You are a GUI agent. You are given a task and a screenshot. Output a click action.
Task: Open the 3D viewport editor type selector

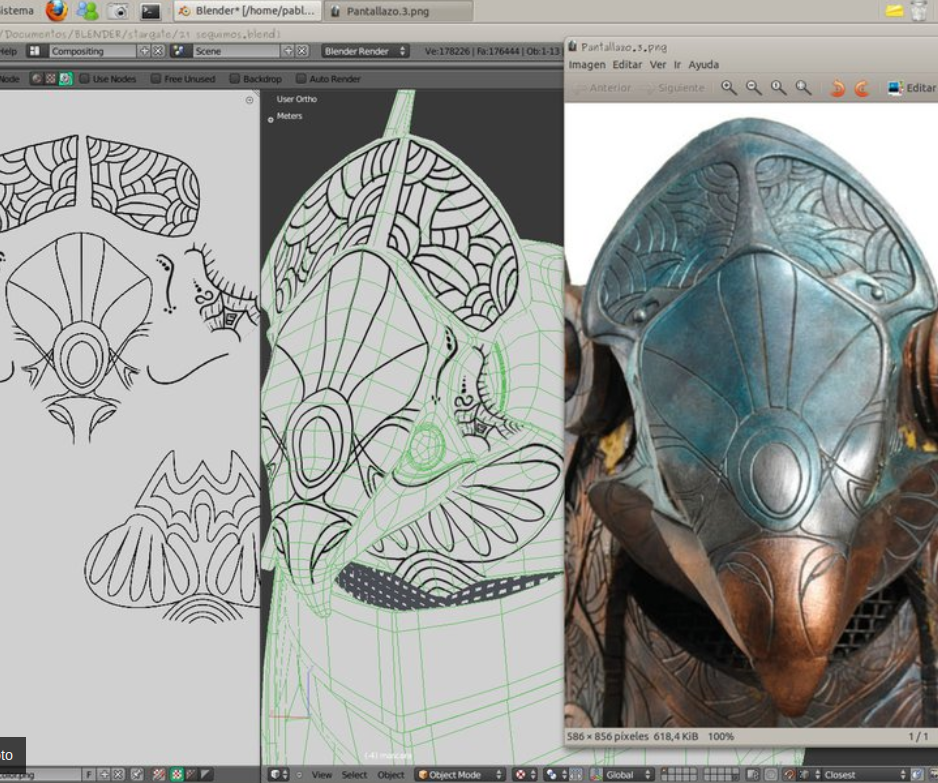click(279, 775)
